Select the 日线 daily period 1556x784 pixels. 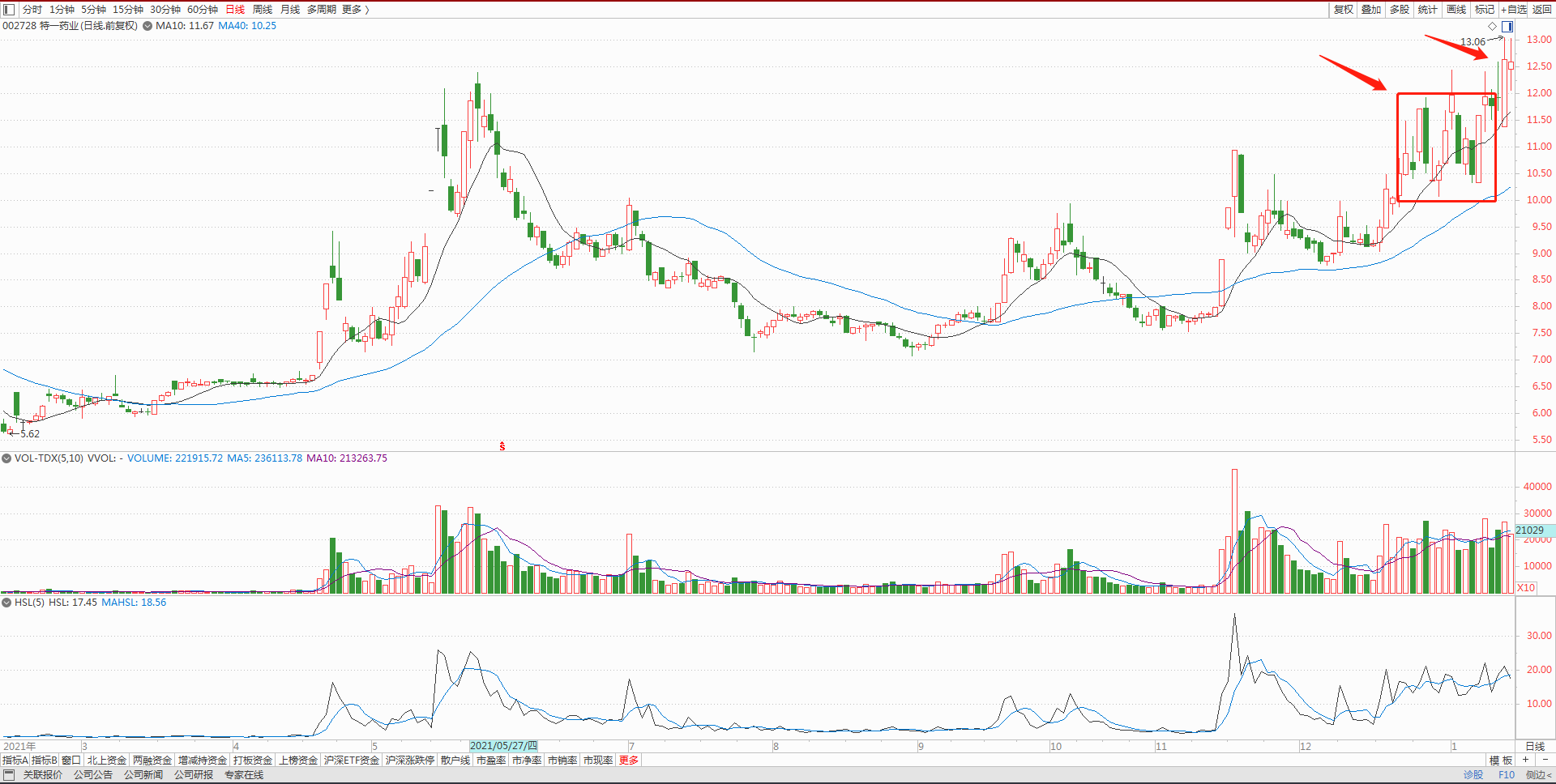235,10
